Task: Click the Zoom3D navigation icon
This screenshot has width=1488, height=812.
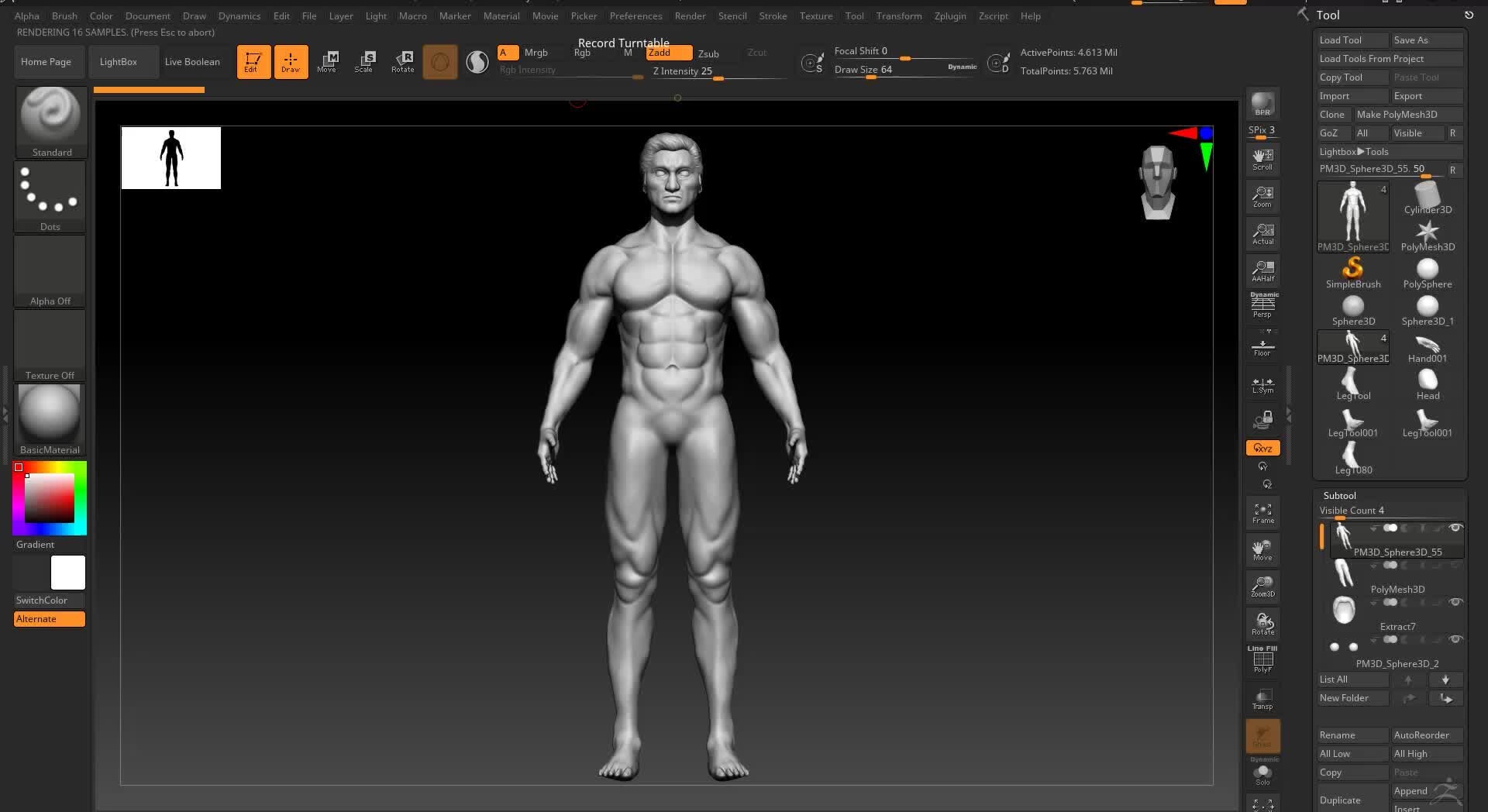Action: tap(1262, 587)
